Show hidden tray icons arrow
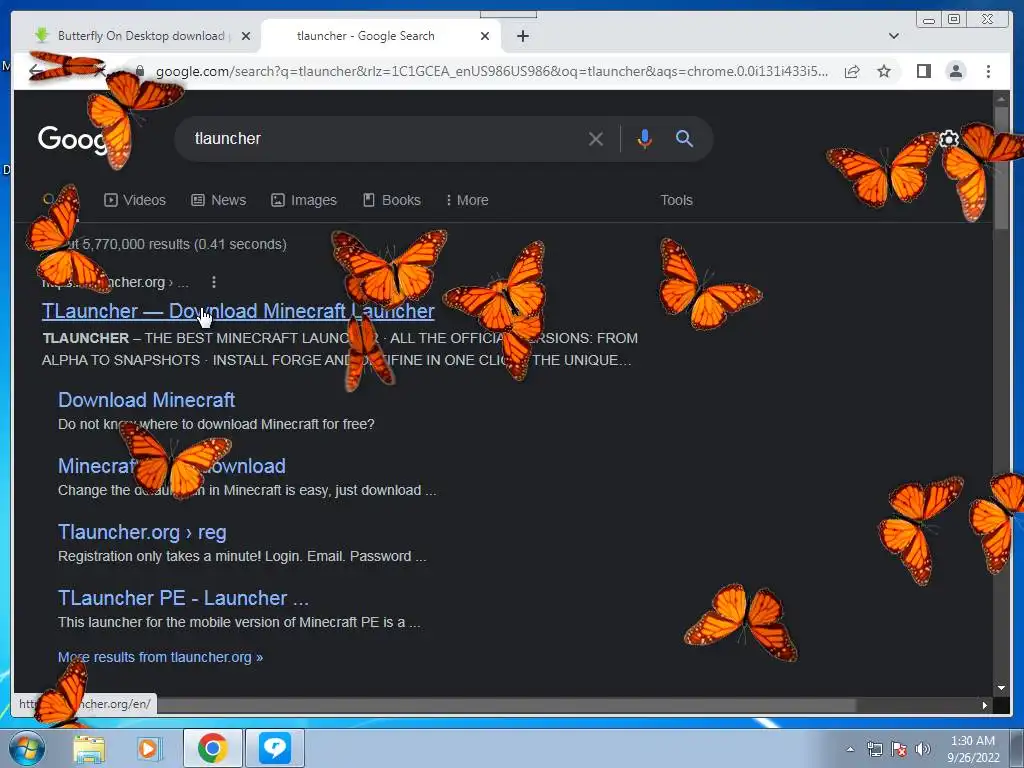The image size is (1024, 768). click(850, 749)
